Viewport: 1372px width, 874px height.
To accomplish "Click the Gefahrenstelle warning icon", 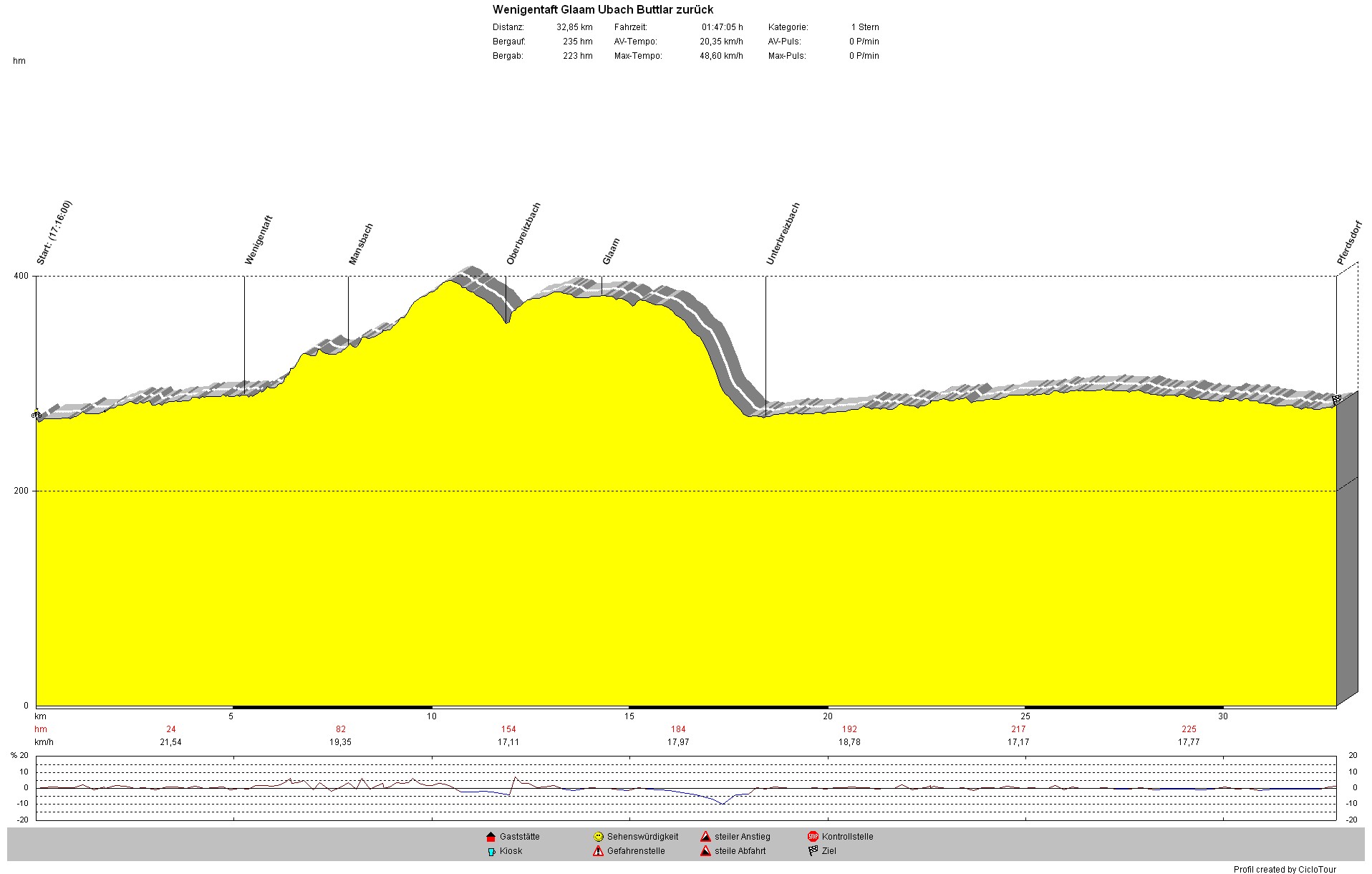I will (x=598, y=852).
